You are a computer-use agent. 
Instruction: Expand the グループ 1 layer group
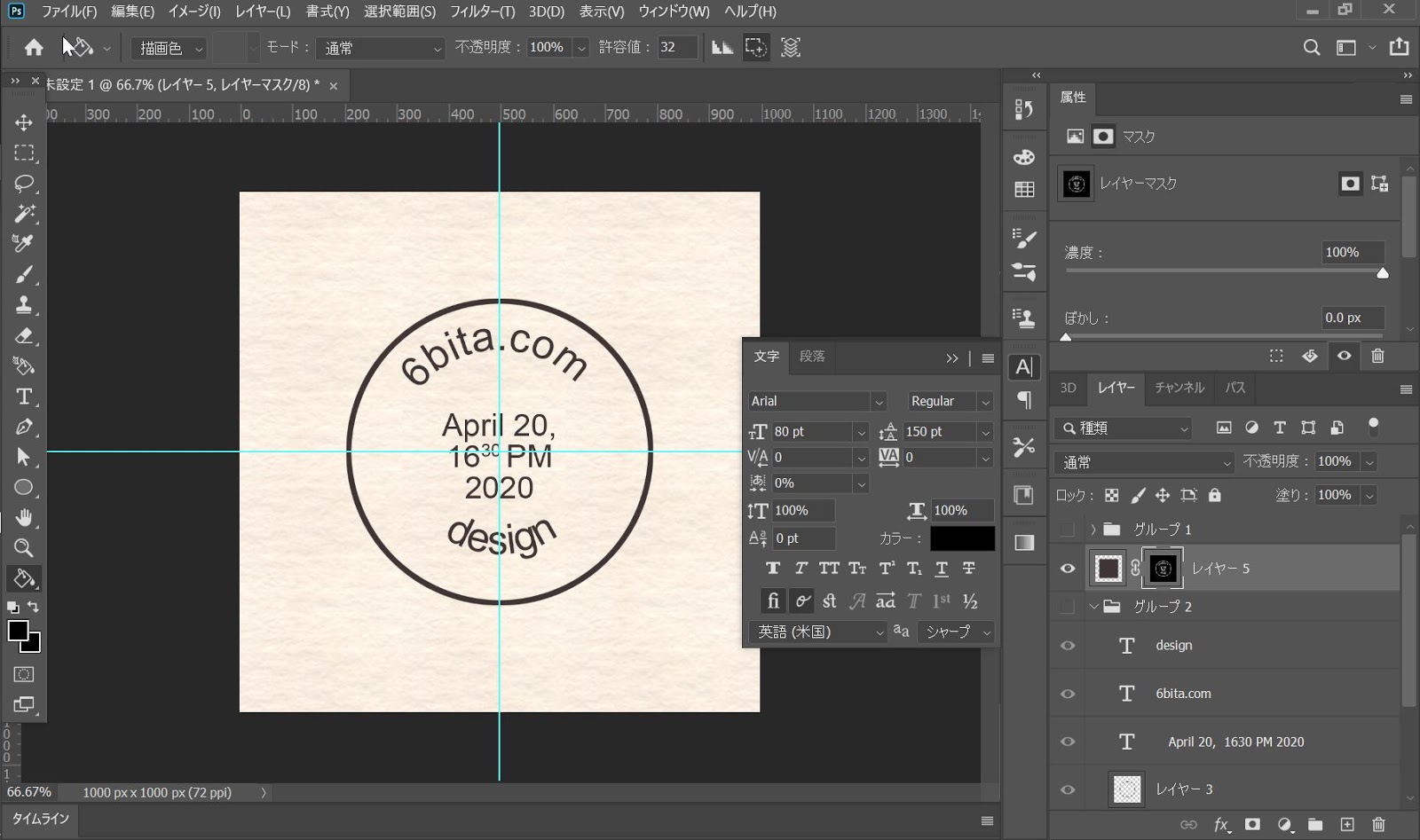(1093, 530)
